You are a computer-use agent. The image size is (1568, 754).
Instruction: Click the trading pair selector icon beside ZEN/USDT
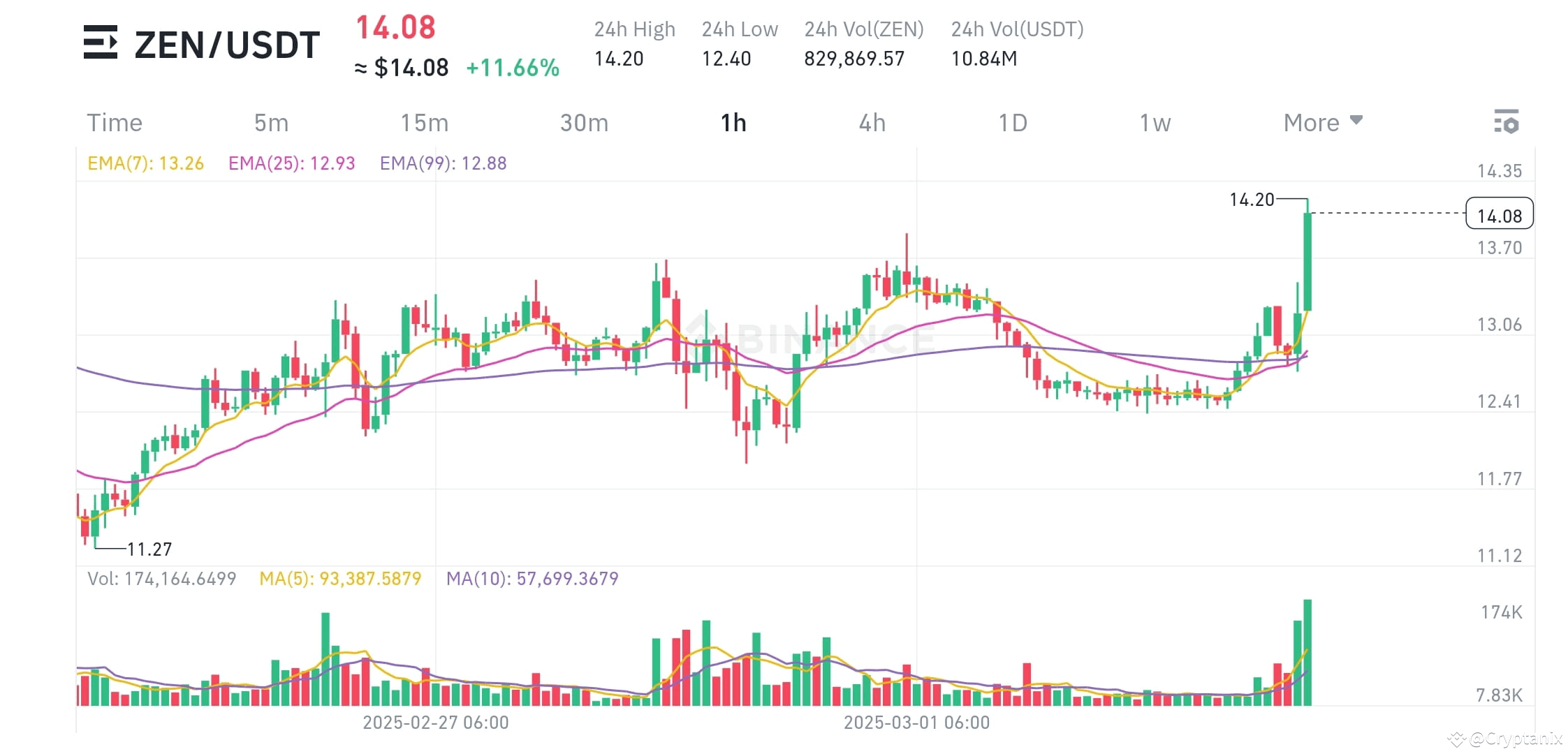pos(102,43)
